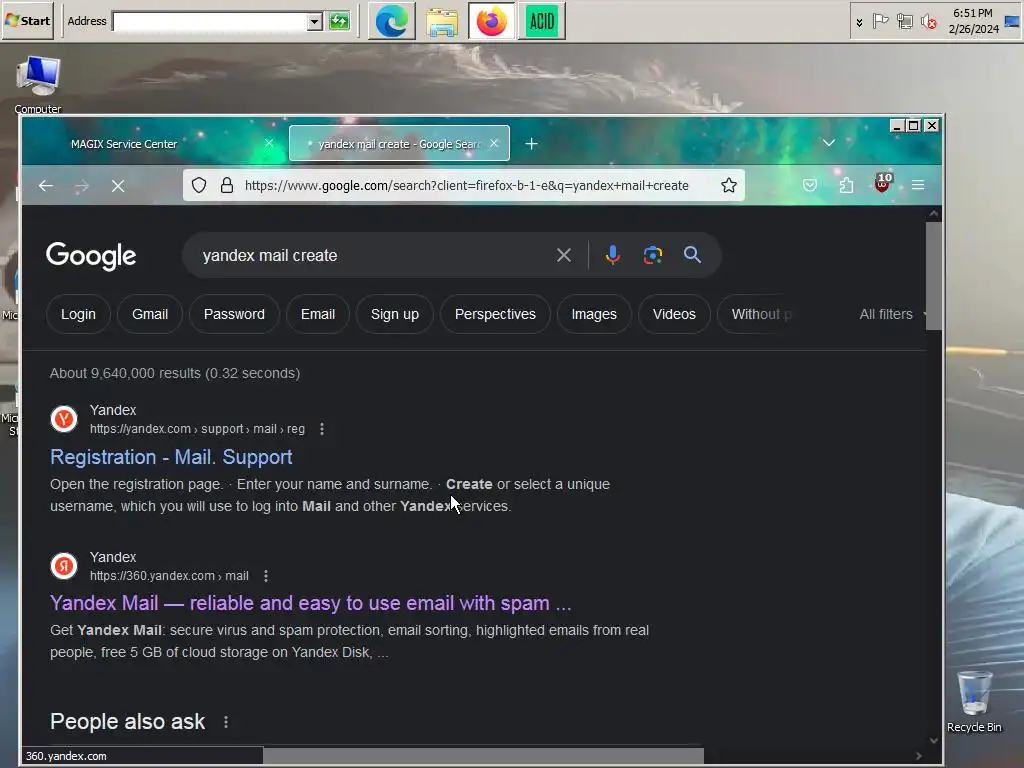Image resolution: width=1024 pixels, height=768 pixels.
Task: Open the Firefox hamburger menu
Action: (x=918, y=185)
